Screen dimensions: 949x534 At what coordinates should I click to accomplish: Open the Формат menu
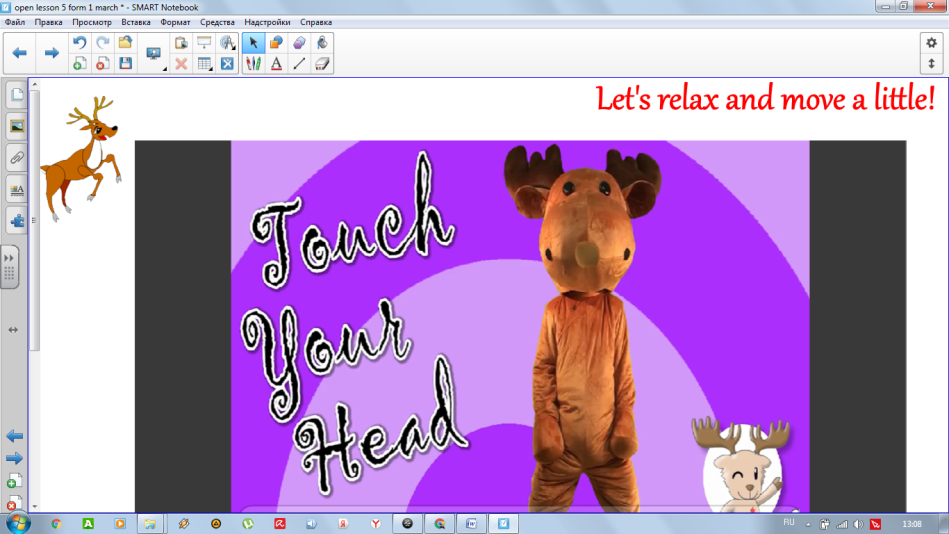pos(175,22)
